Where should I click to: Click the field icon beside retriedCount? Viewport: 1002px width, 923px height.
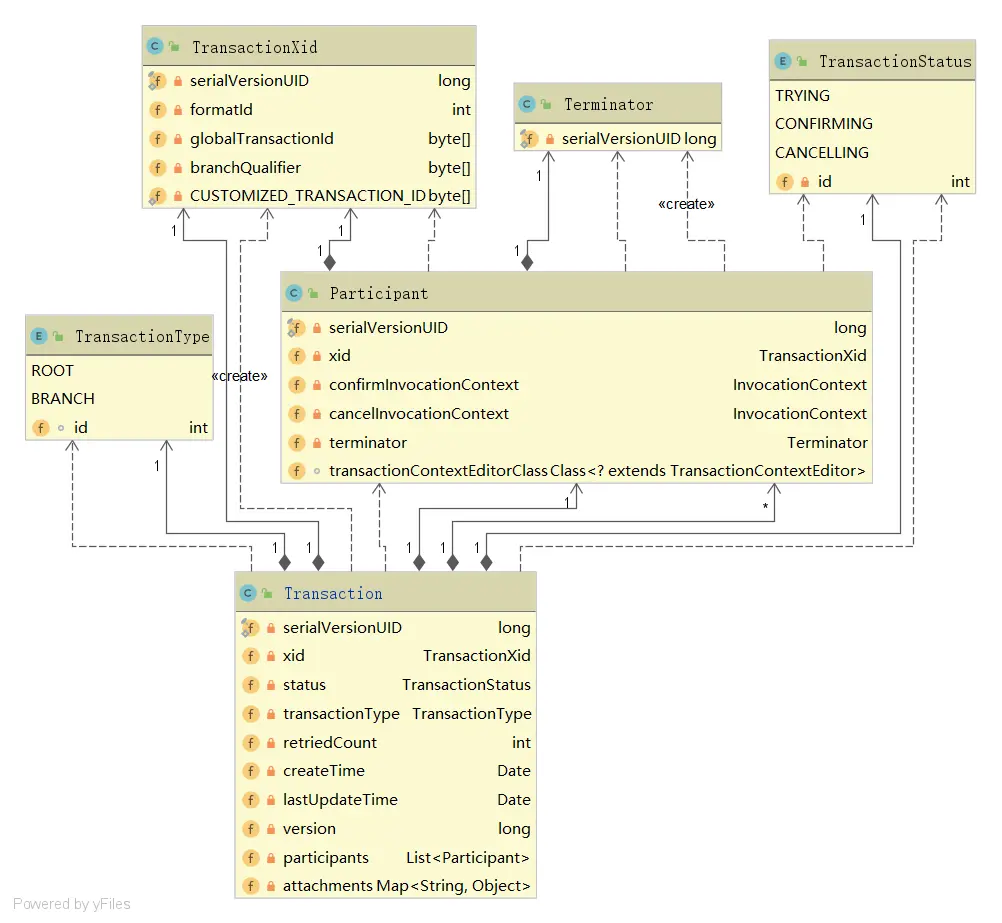250,743
